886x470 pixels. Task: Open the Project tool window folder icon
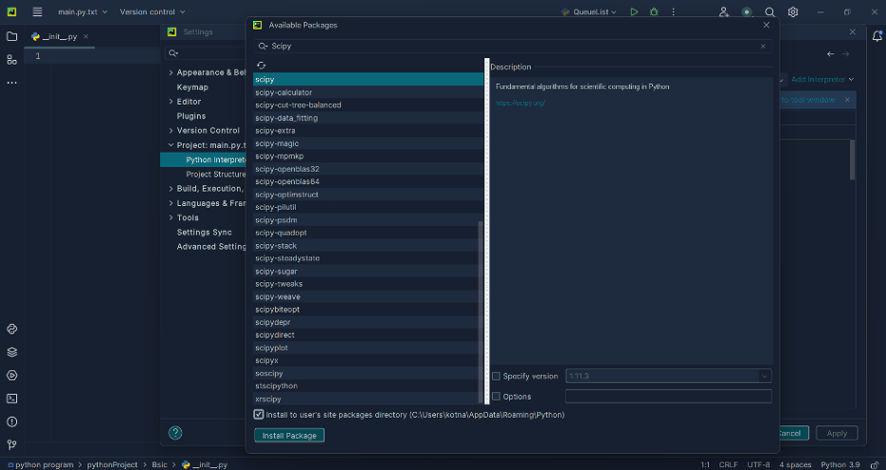coord(11,37)
